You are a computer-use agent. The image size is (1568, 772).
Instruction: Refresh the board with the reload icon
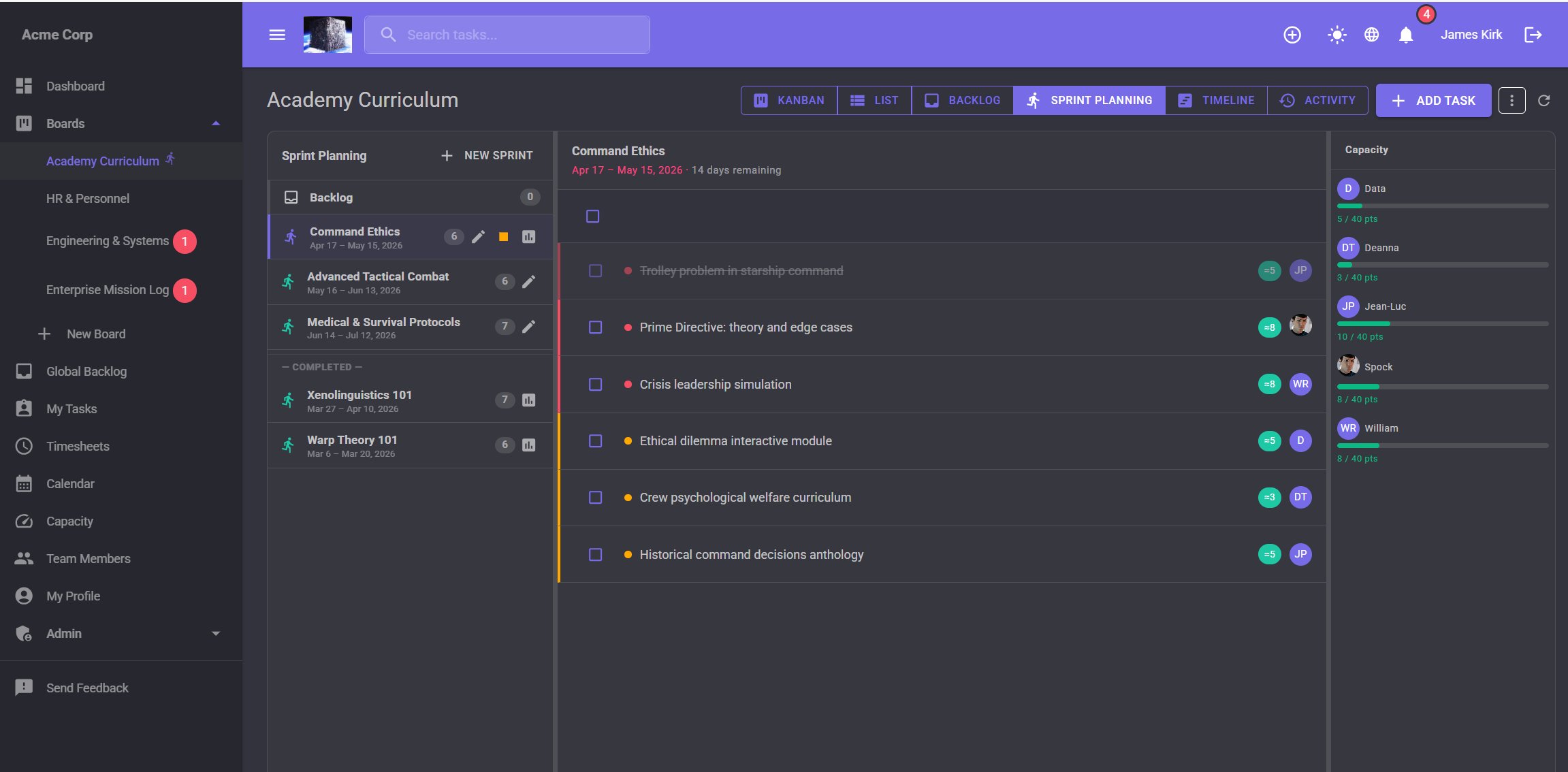pos(1543,101)
